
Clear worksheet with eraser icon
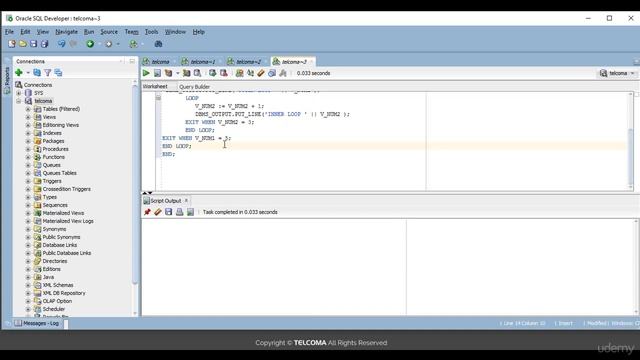[x=261, y=73]
